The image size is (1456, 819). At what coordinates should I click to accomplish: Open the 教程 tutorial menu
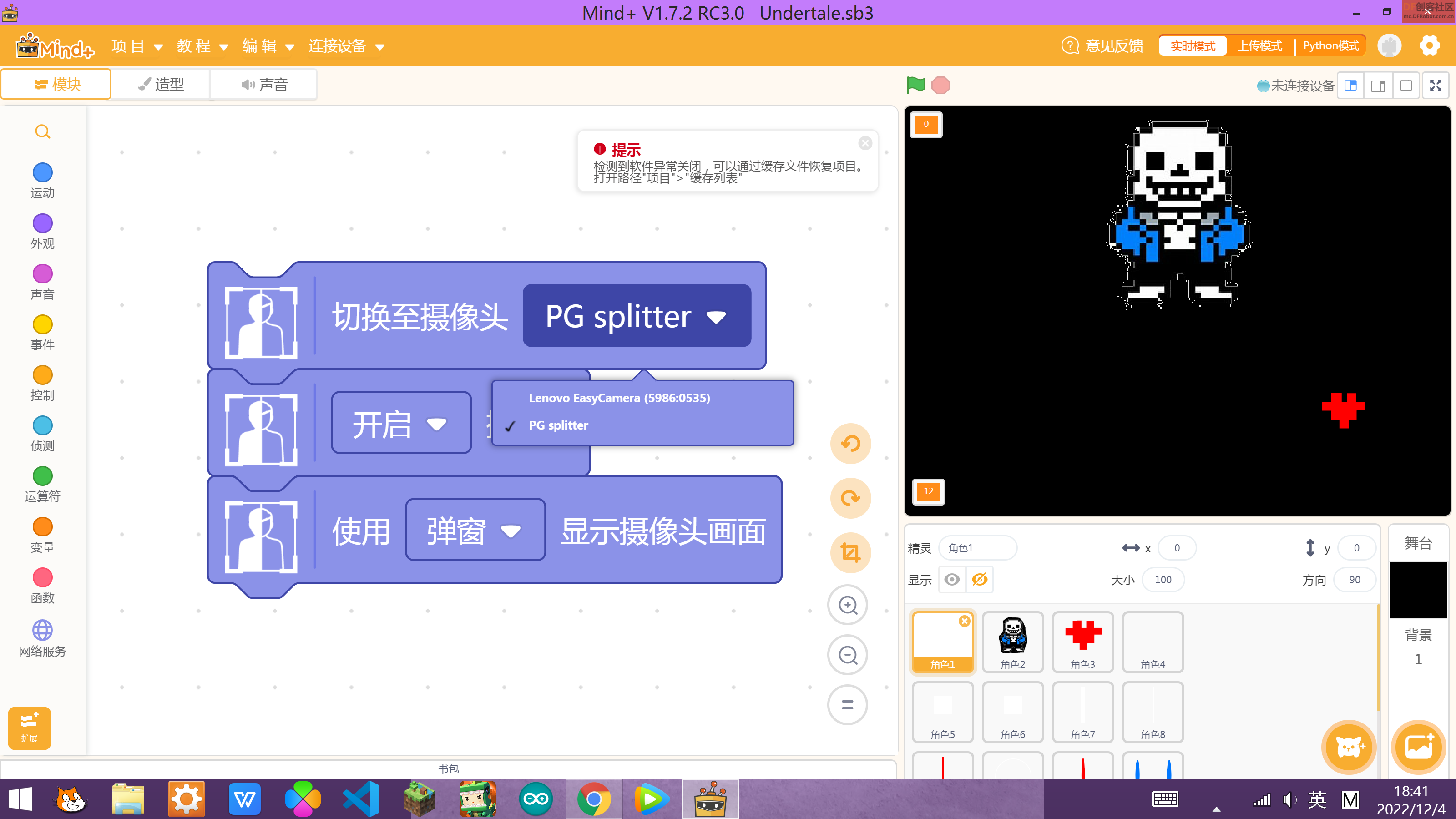coord(203,46)
